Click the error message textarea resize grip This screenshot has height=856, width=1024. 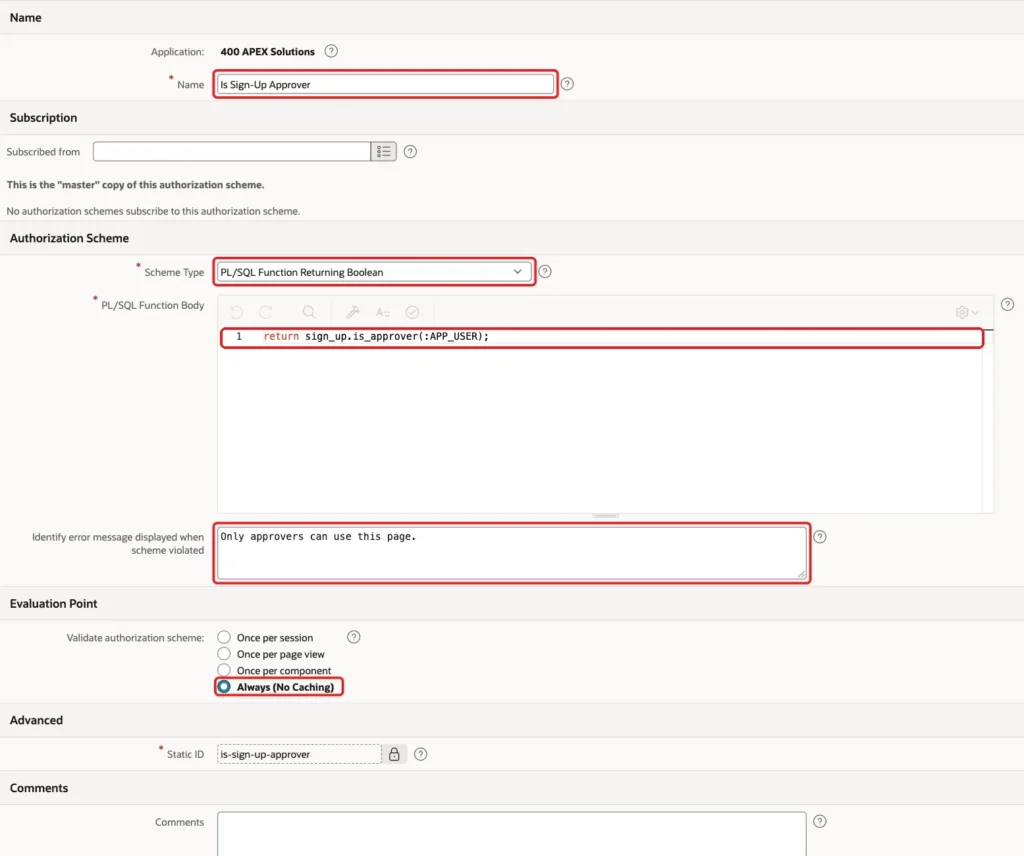[x=801, y=574]
